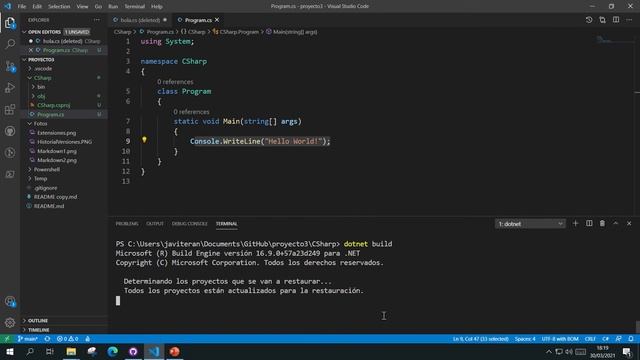
Task: Open the Selection menu
Action: [59, 7]
